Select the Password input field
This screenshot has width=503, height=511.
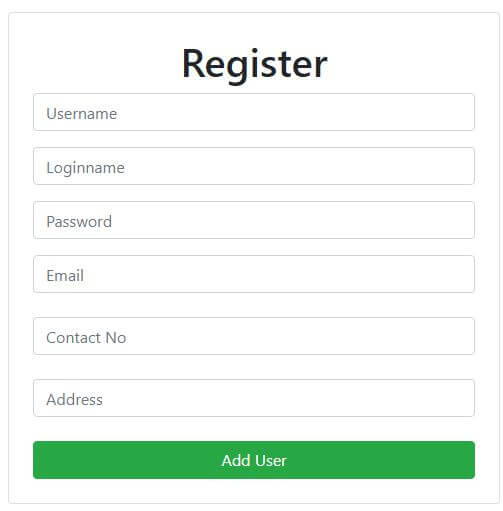[x=254, y=220]
